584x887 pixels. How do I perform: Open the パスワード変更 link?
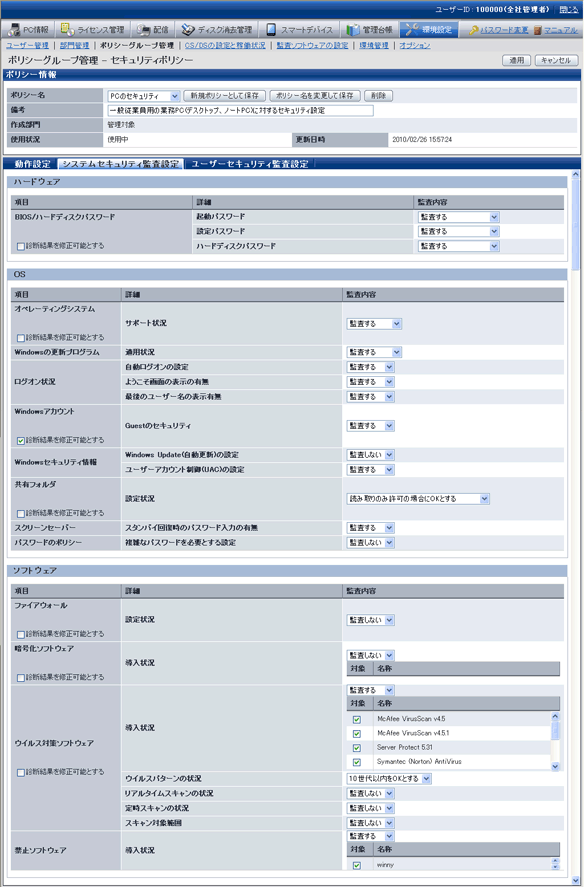click(x=504, y=30)
